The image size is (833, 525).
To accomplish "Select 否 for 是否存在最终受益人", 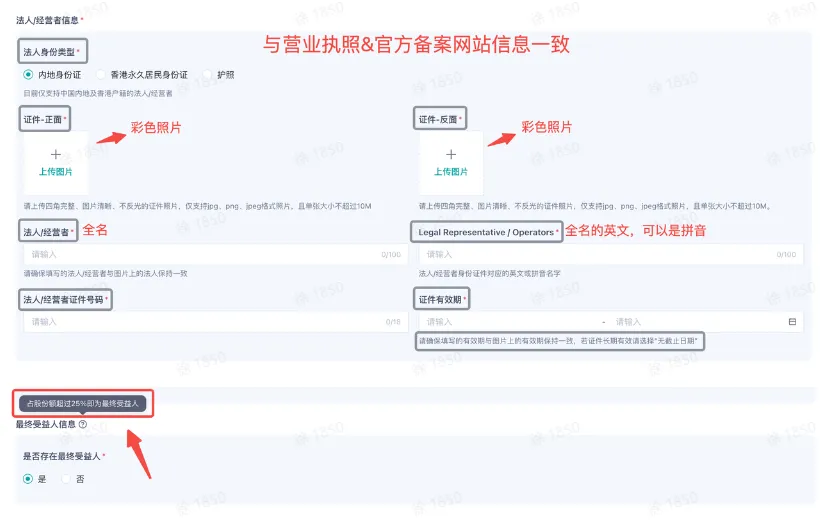I will coord(66,479).
